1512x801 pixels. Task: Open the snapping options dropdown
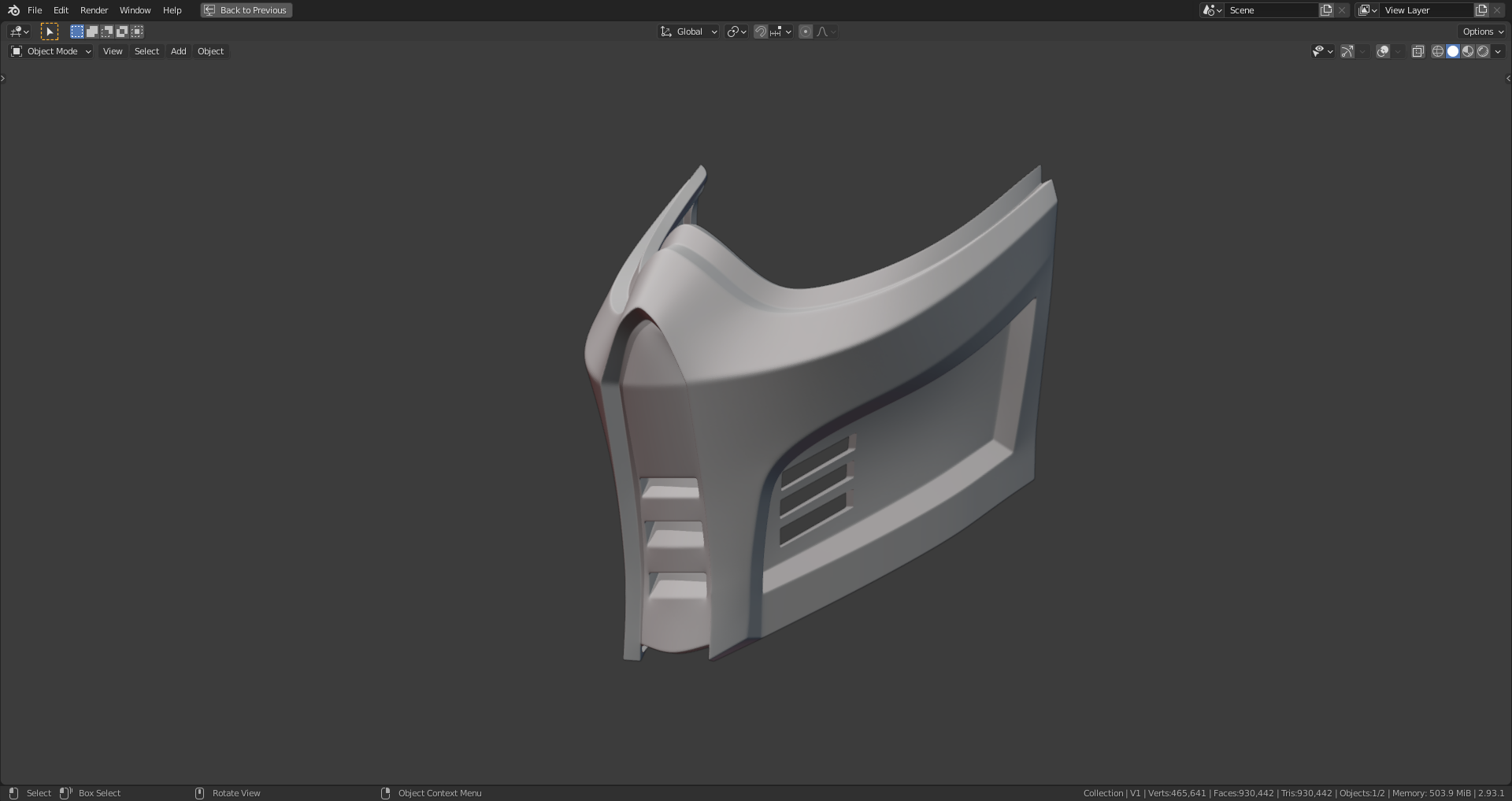780,32
